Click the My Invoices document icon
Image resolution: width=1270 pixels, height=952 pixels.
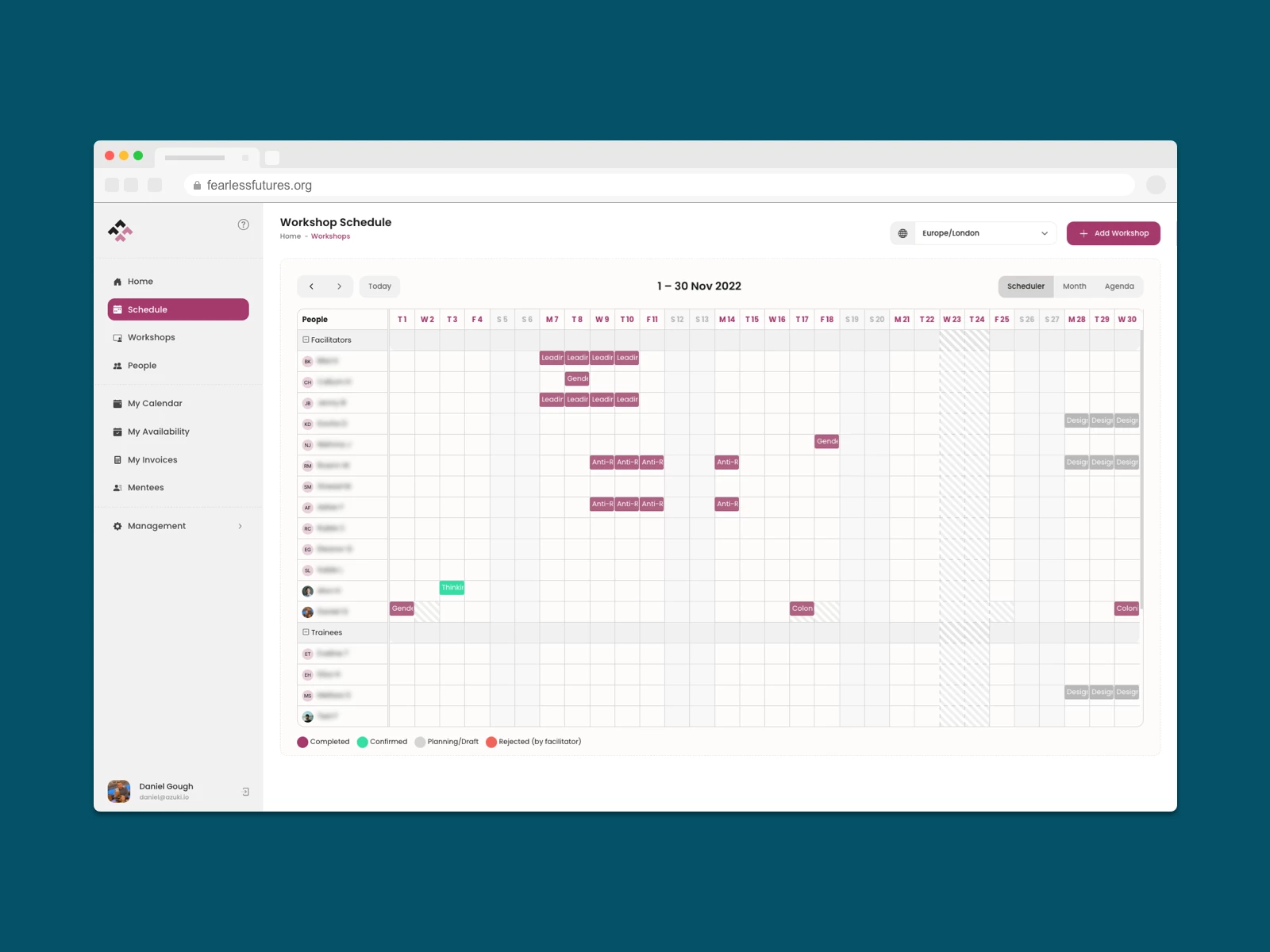117,460
